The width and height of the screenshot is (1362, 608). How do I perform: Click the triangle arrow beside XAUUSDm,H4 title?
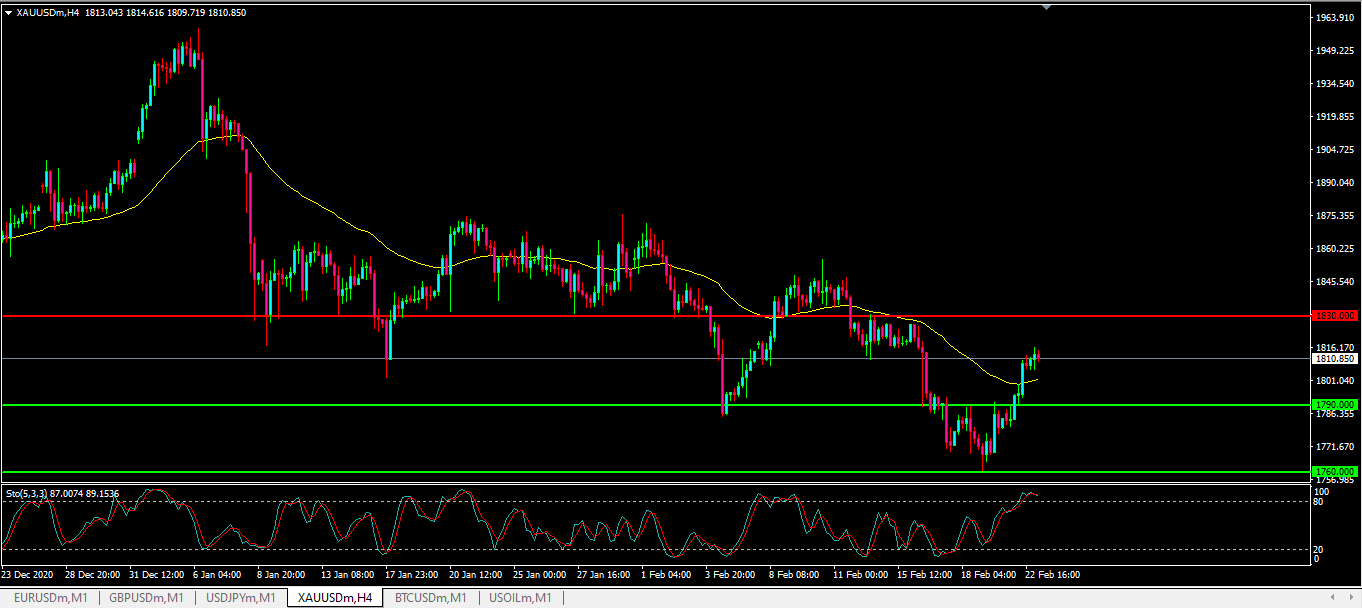(8, 13)
